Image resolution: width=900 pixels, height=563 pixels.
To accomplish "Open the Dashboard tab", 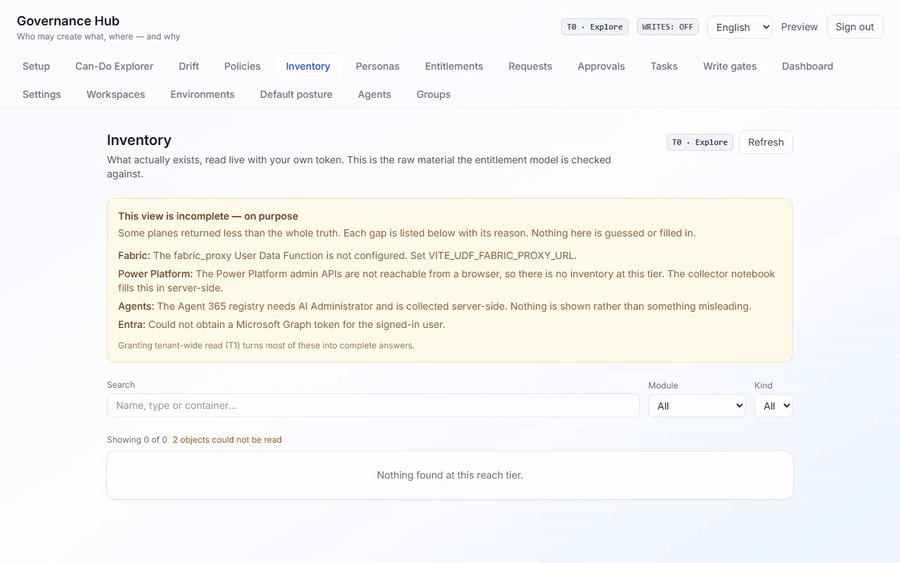I will coord(807,66).
